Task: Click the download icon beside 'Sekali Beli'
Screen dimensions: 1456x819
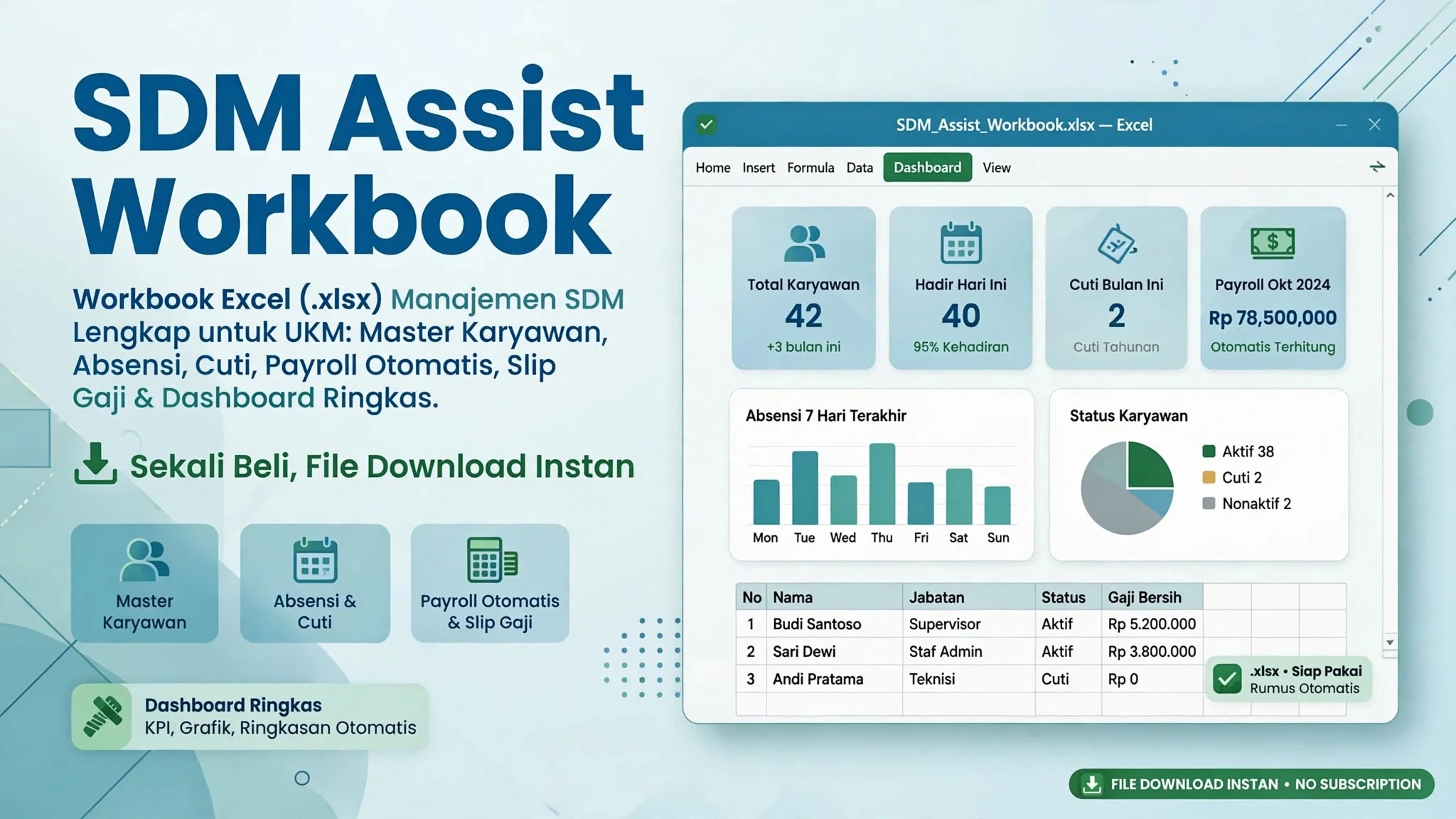Action: [x=95, y=464]
